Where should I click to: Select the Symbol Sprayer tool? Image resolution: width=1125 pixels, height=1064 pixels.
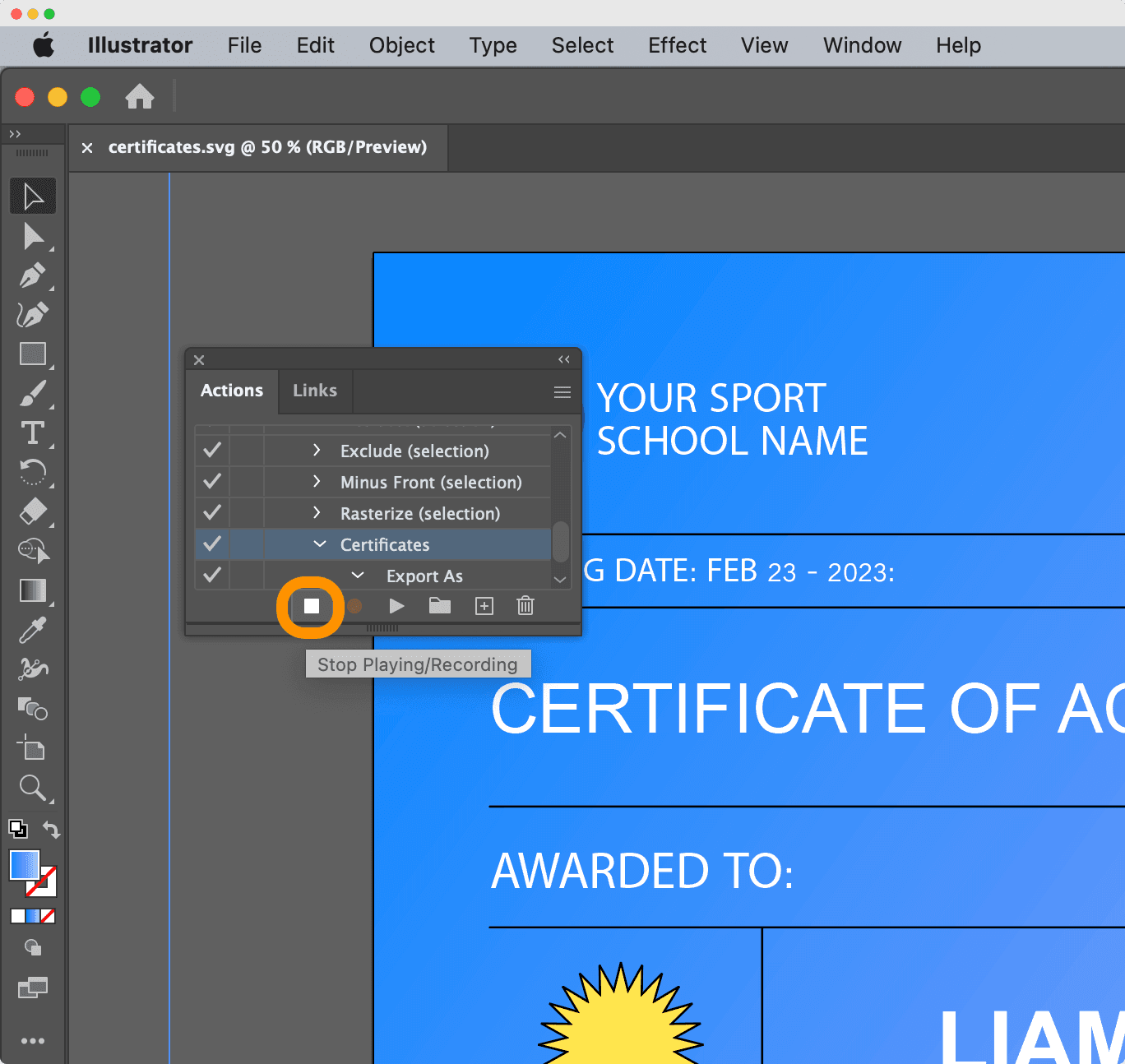click(33, 669)
